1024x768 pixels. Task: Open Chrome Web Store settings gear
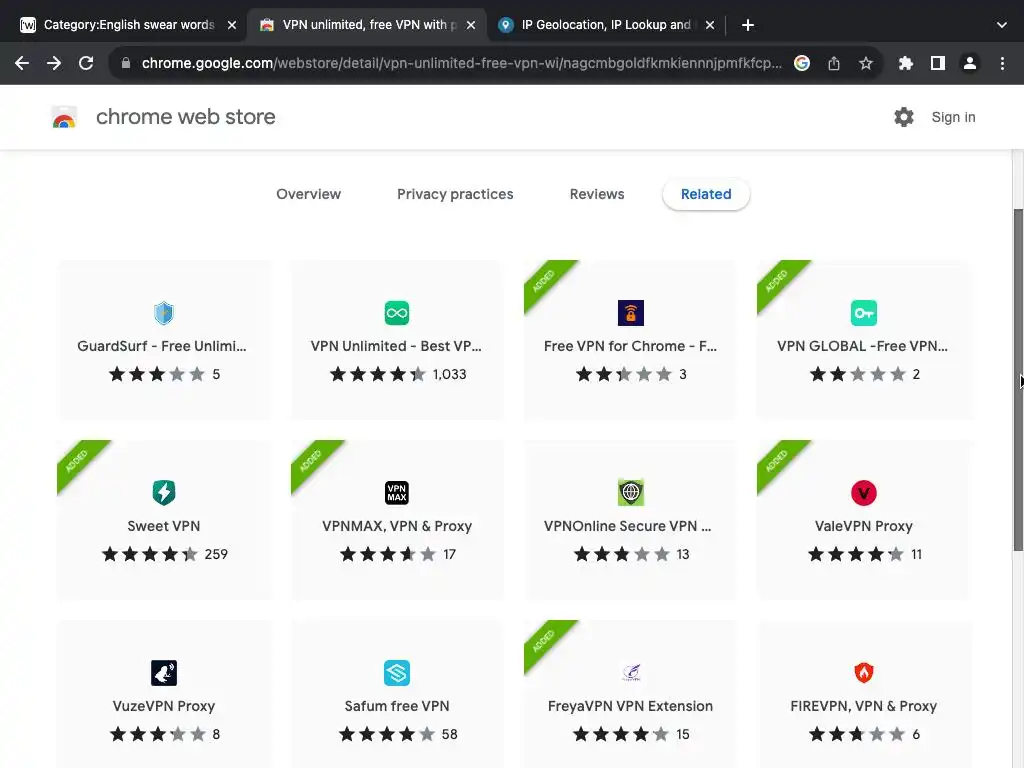coord(904,117)
